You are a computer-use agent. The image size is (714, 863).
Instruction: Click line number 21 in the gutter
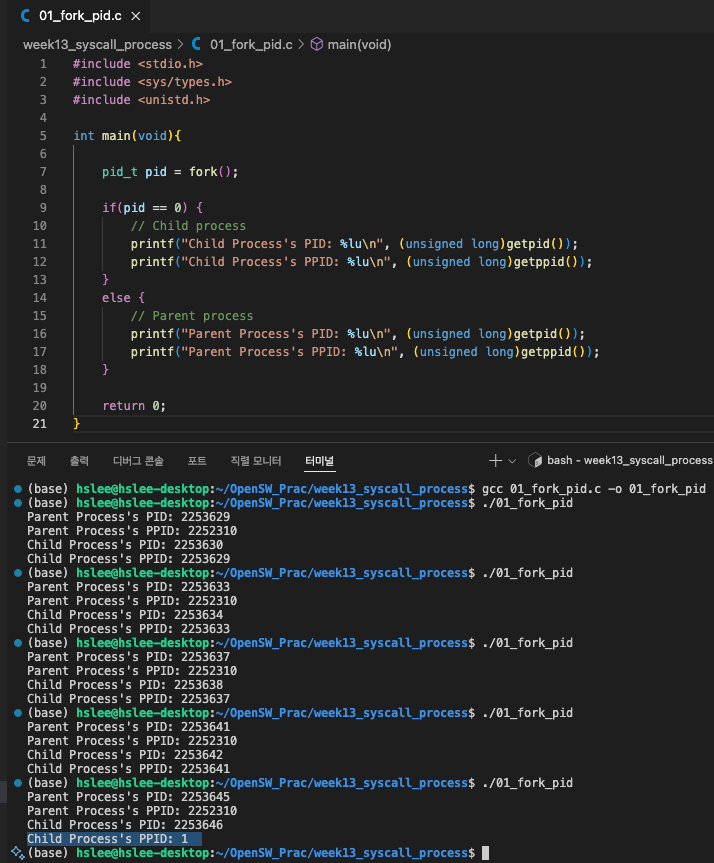(40, 424)
